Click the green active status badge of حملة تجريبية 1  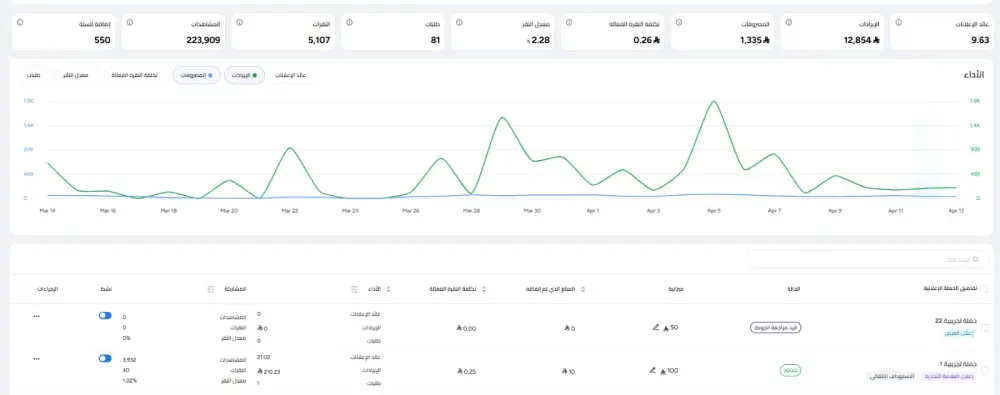click(x=790, y=370)
